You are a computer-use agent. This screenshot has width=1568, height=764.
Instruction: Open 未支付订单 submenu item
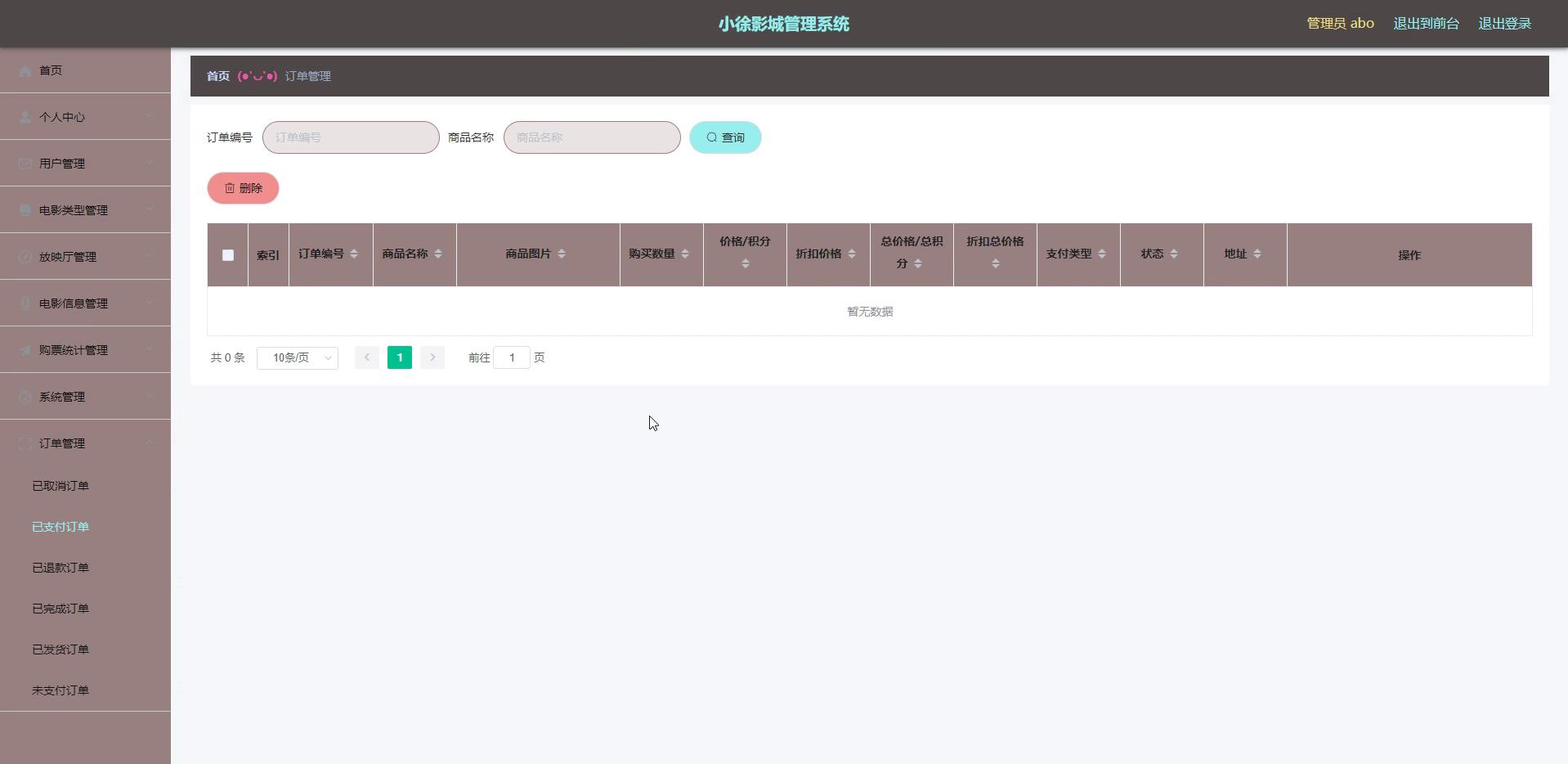[60, 690]
